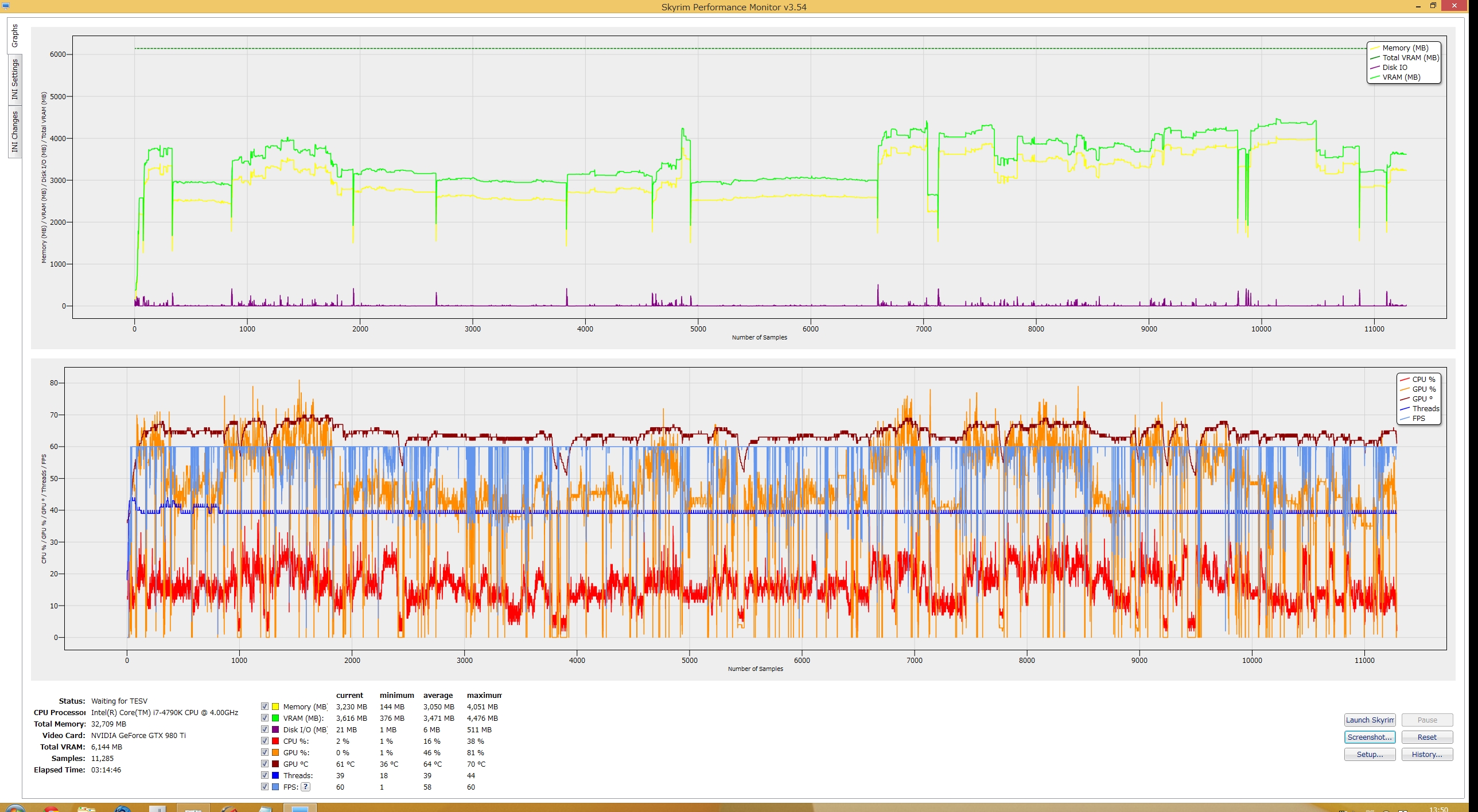The width and height of the screenshot is (1478, 812).
Task: Click 'CPU %' in bottom graph legend
Action: (x=1423, y=380)
